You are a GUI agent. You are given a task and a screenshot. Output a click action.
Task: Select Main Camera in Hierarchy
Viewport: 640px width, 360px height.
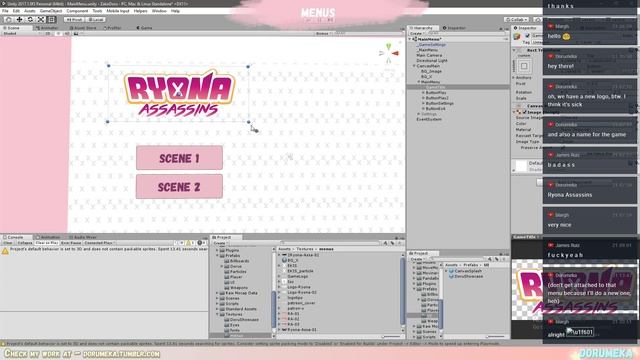429,55
